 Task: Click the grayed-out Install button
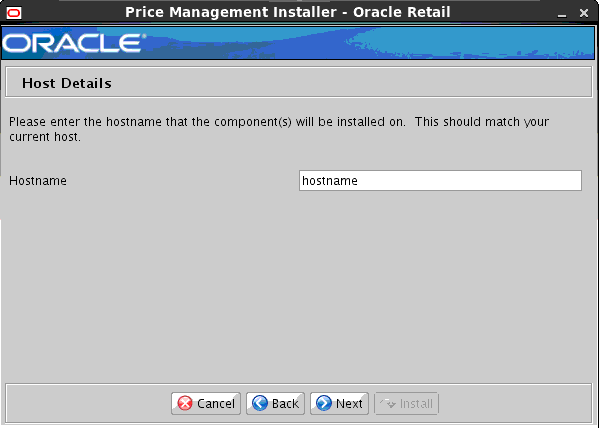click(x=406, y=403)
